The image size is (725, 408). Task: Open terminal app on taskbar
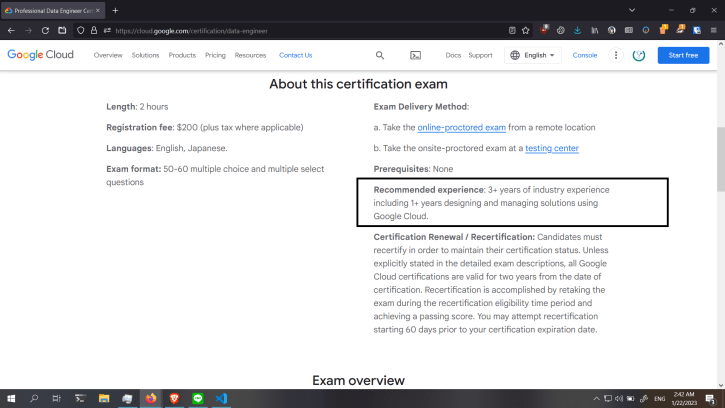[80, 398]
